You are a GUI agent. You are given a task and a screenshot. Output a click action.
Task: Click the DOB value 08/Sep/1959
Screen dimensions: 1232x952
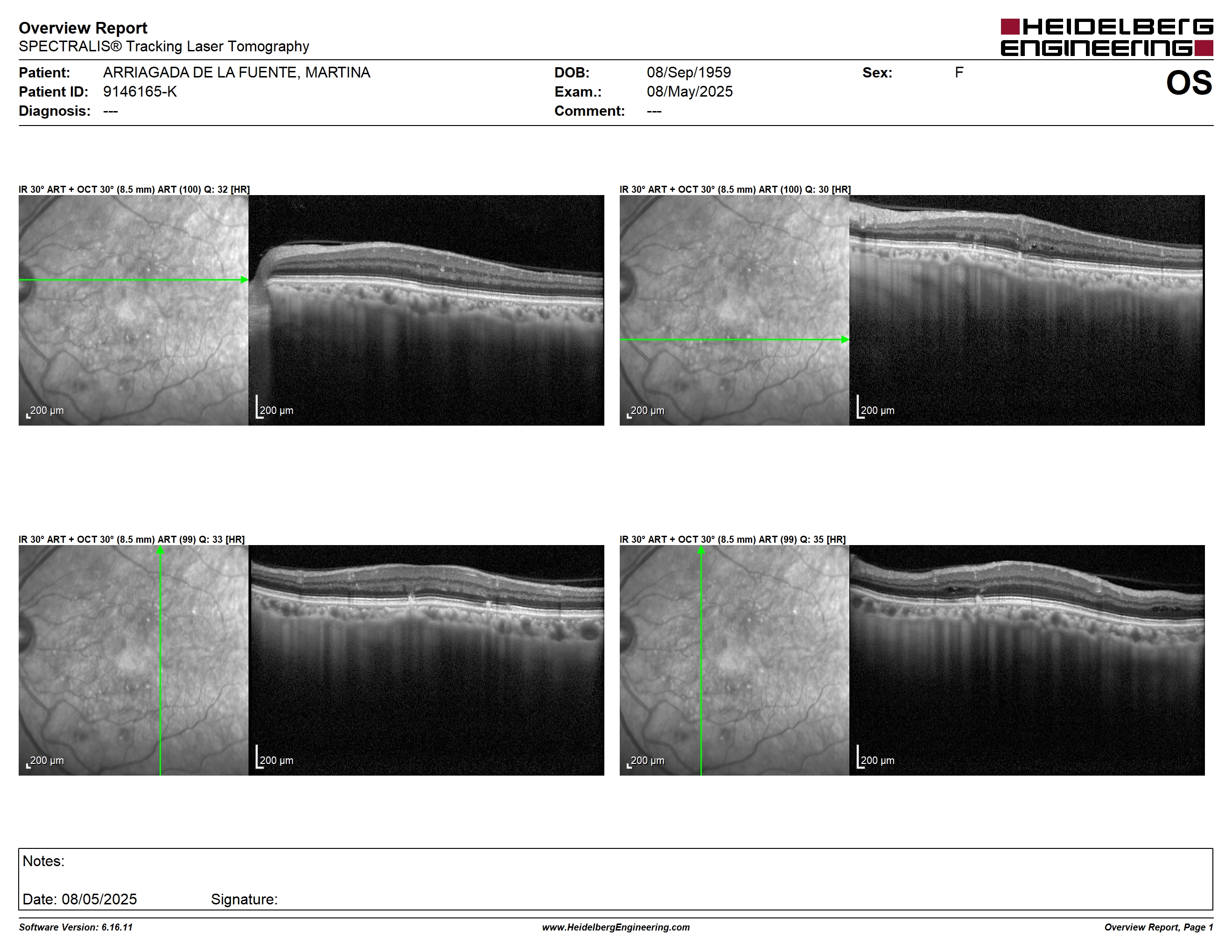[689, 73]
